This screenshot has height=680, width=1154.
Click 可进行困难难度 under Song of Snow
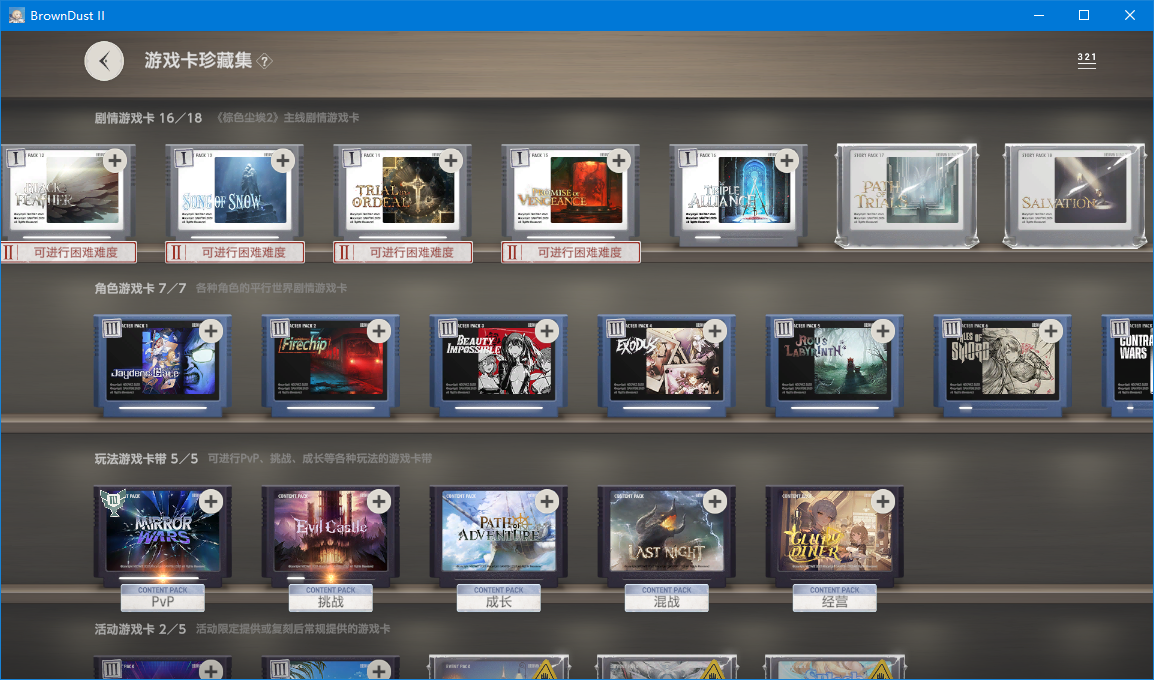click(x=235, y=252)
